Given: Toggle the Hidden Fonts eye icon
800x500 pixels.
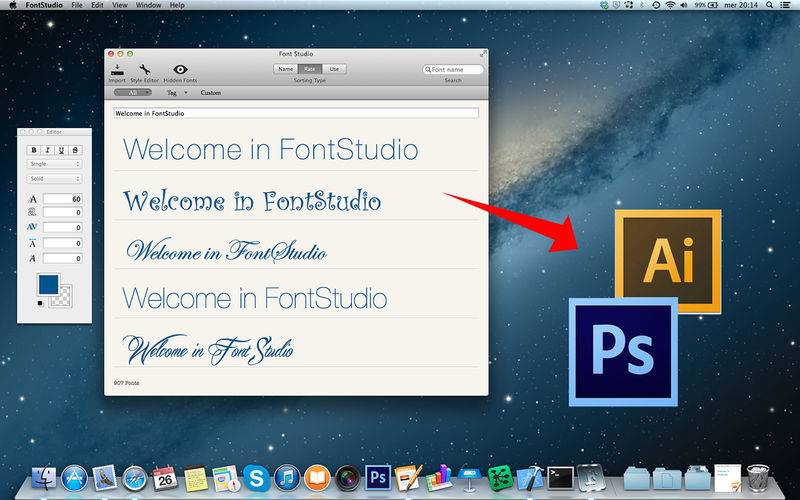Looking at the screenshot, I should point(180,69).
